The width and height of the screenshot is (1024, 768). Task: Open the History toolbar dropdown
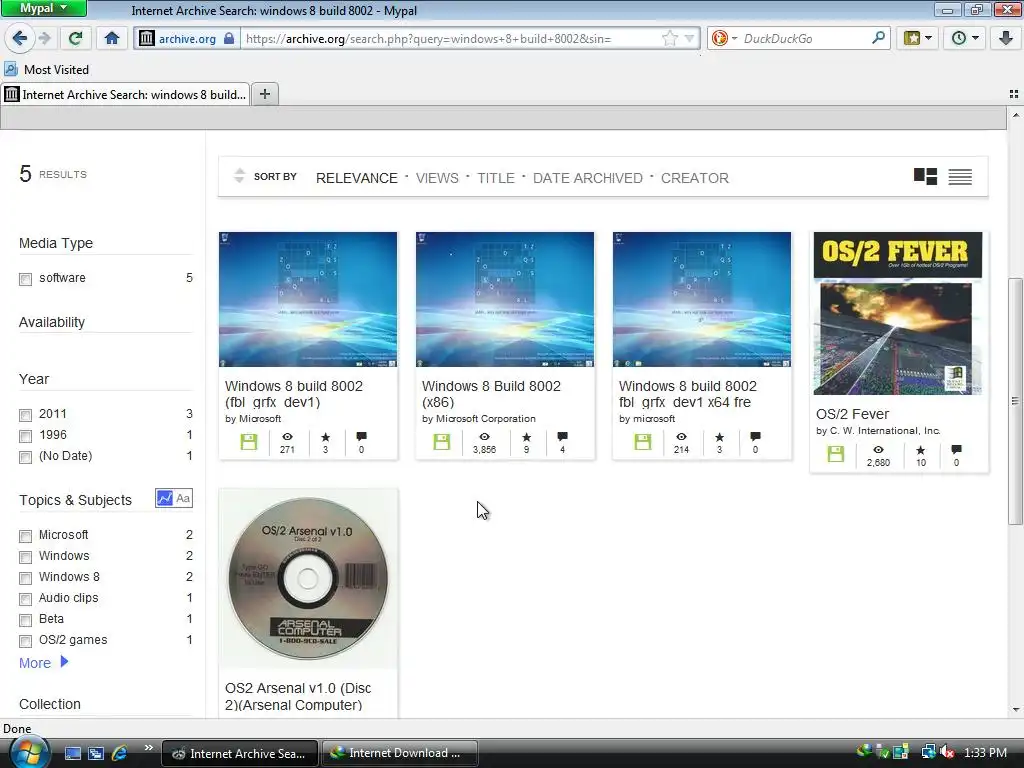965,39
